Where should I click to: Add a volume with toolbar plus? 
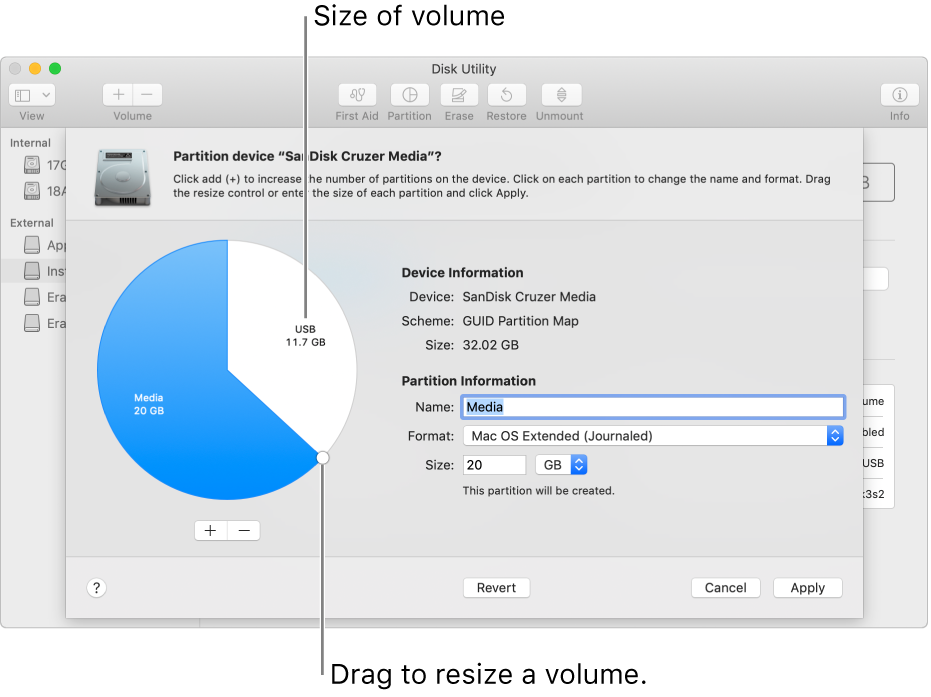(x=118, y=94)
